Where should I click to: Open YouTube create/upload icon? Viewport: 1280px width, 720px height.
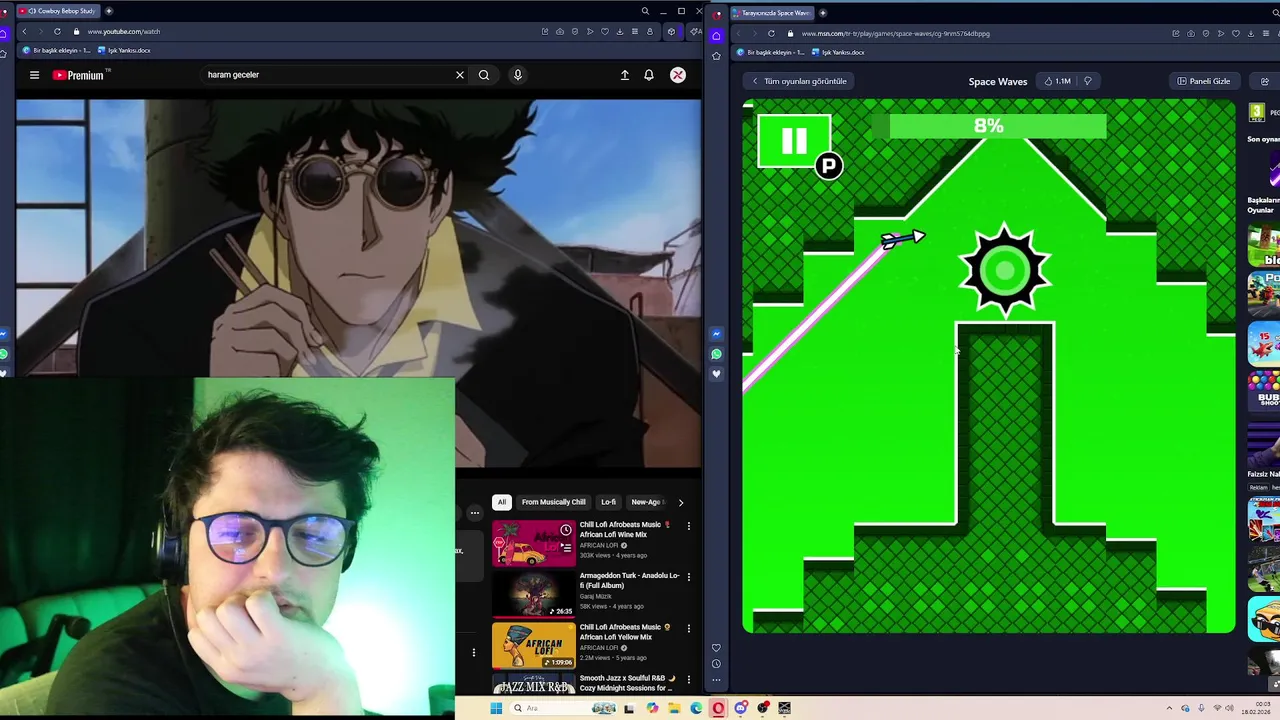(625, 75)
